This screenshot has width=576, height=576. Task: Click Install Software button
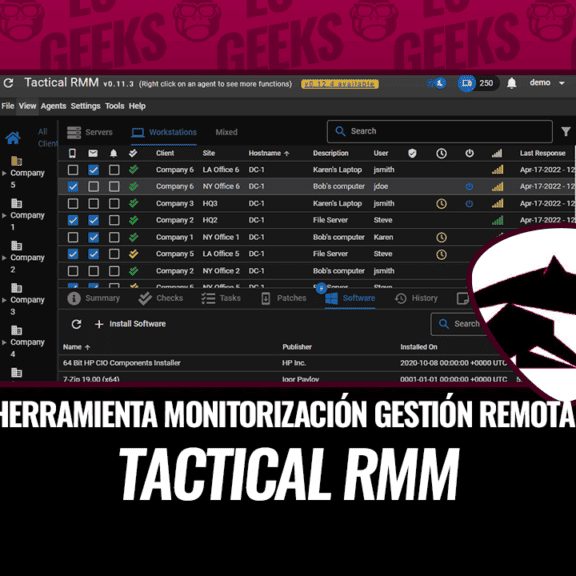(130, 324)
